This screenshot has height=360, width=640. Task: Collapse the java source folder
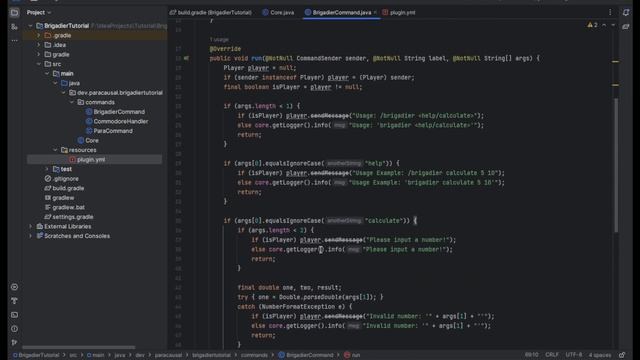(55, 83)
